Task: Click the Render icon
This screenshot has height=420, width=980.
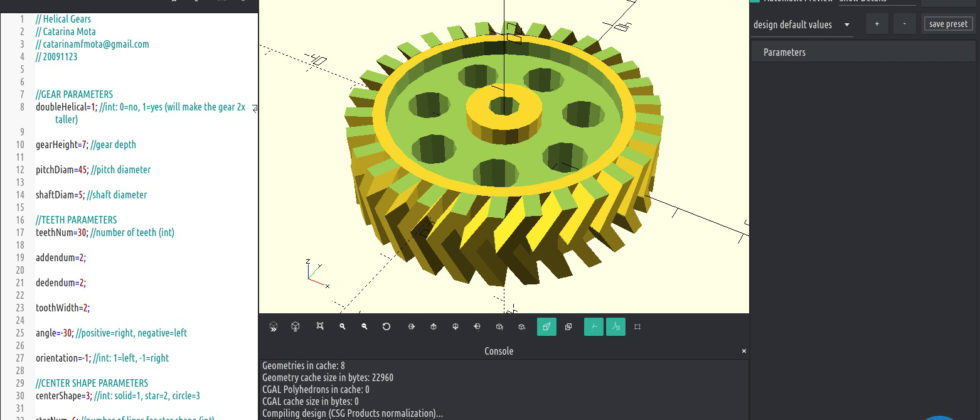Action: [x=296, y=326]
